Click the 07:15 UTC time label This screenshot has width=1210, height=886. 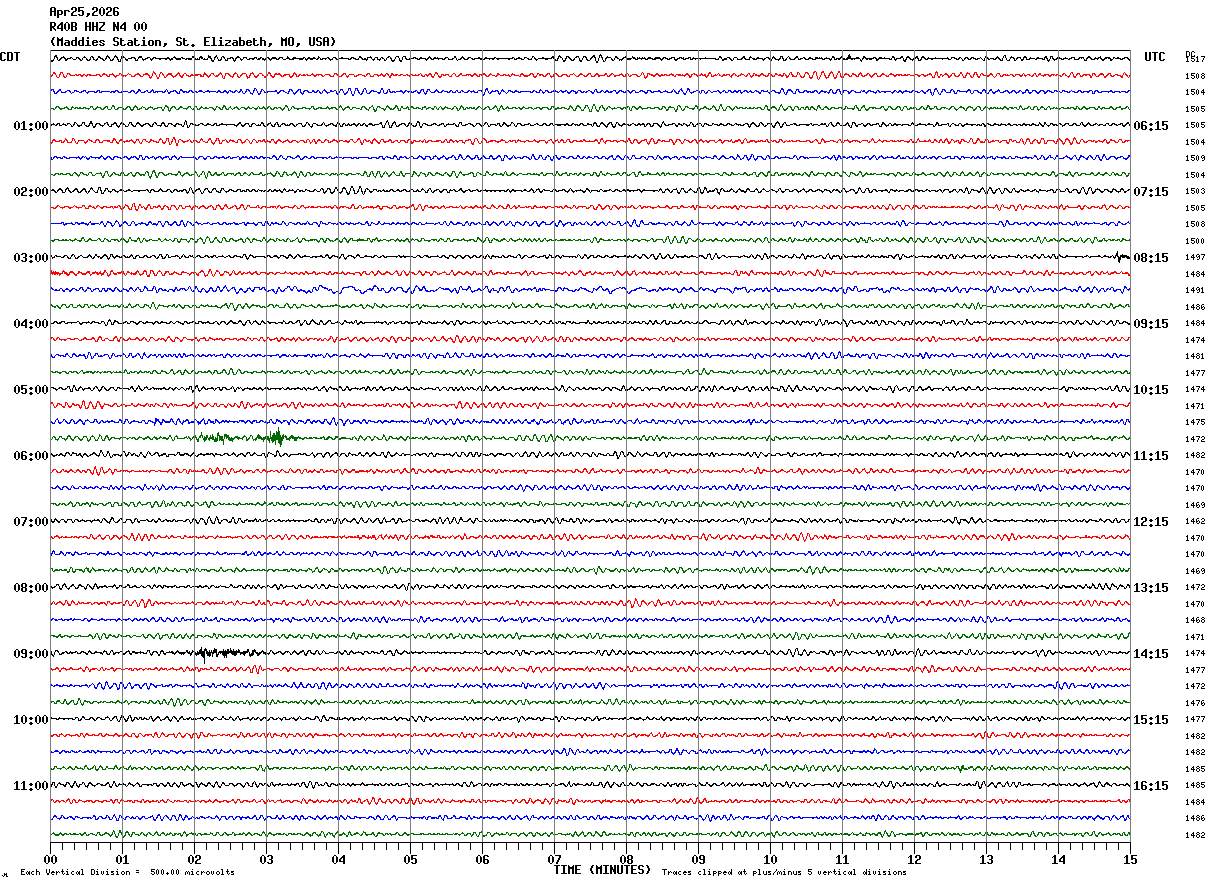pyautogui.click(x=1151, y=192)
